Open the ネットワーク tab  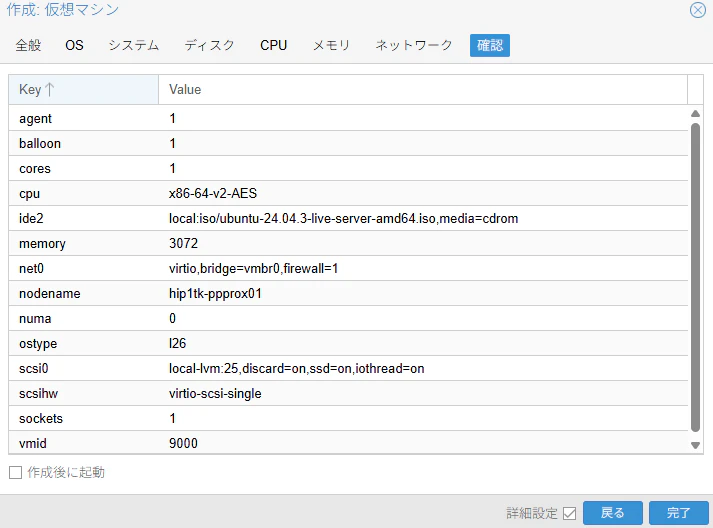413,45
